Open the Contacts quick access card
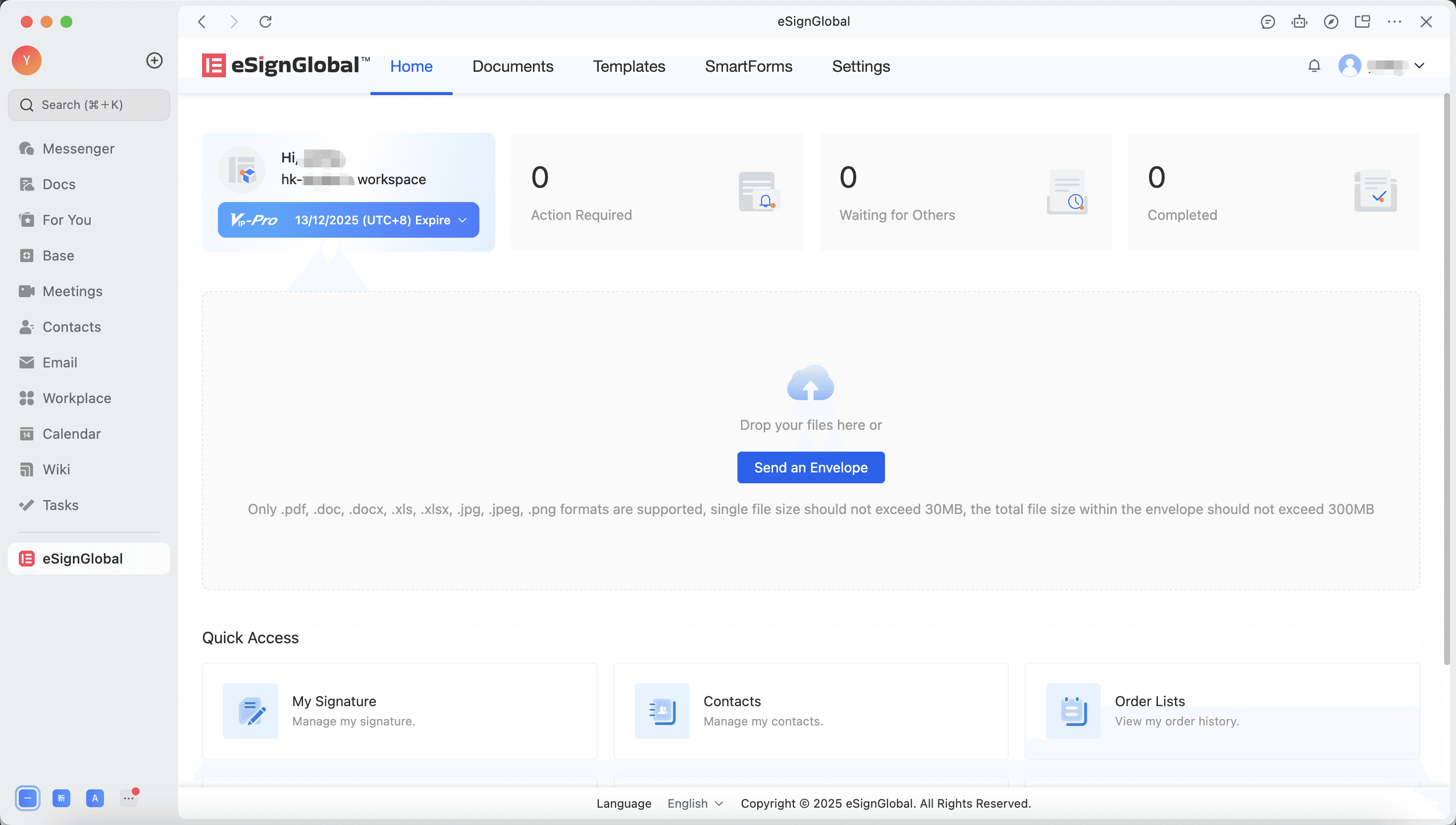The image size is (1456, 825). (x=810, y=711)
